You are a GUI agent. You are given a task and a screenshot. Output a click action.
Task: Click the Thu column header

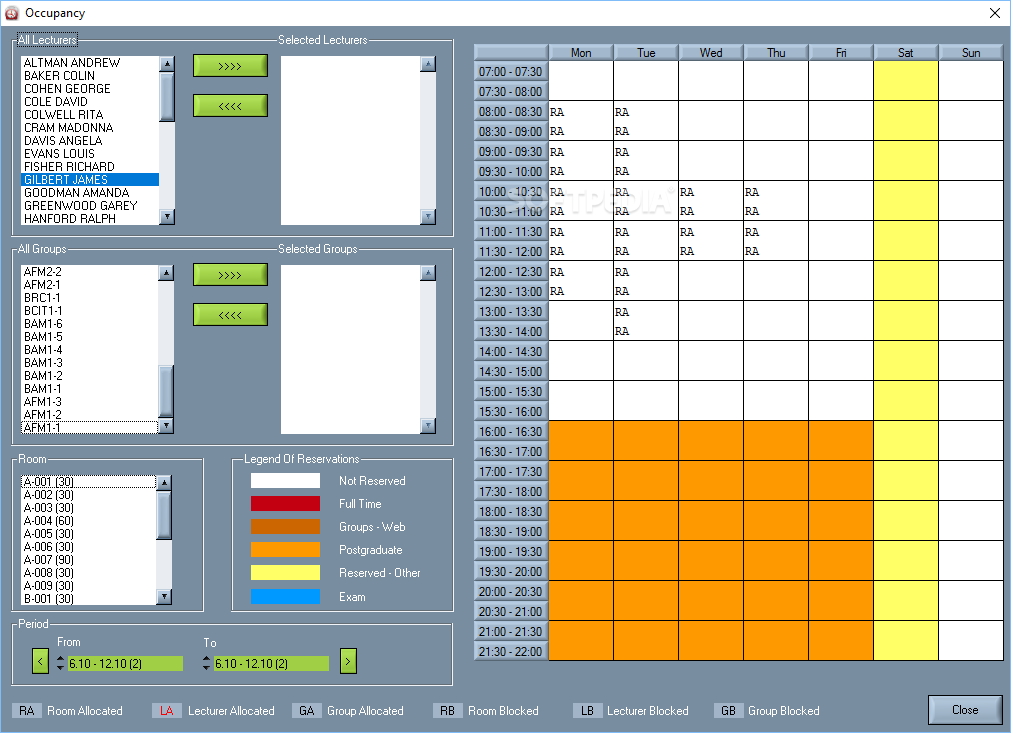pos(776,53)
